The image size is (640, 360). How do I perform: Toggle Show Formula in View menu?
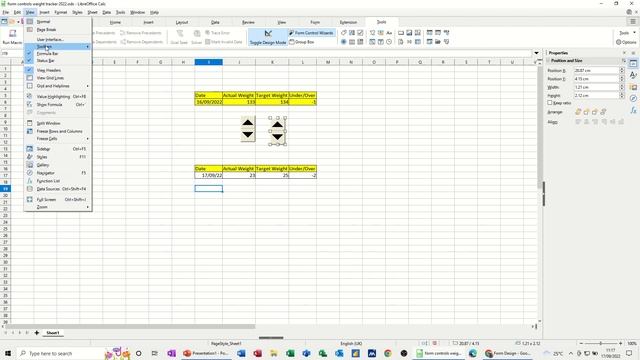click(58, 104)
